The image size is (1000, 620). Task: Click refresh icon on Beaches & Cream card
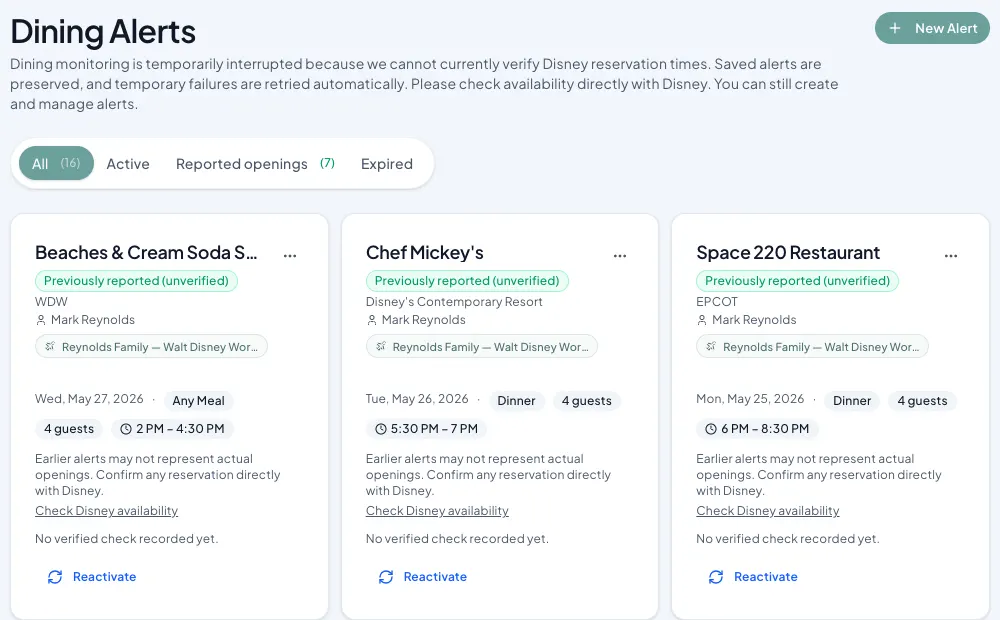[x=55, y=577]
